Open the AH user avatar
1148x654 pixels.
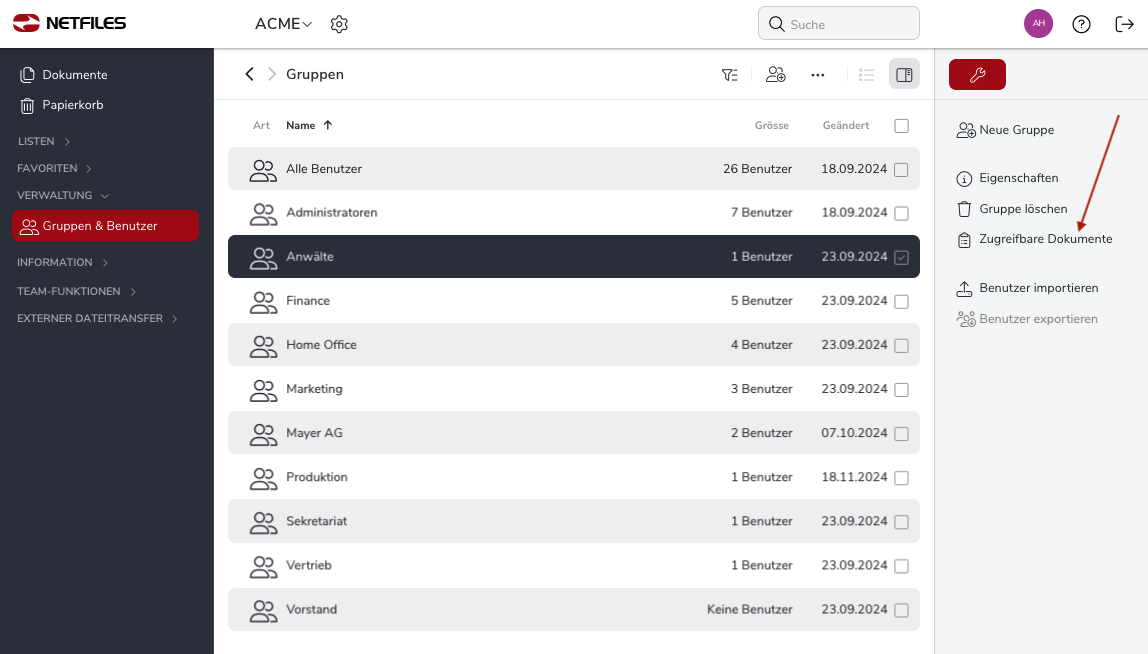1038,23
